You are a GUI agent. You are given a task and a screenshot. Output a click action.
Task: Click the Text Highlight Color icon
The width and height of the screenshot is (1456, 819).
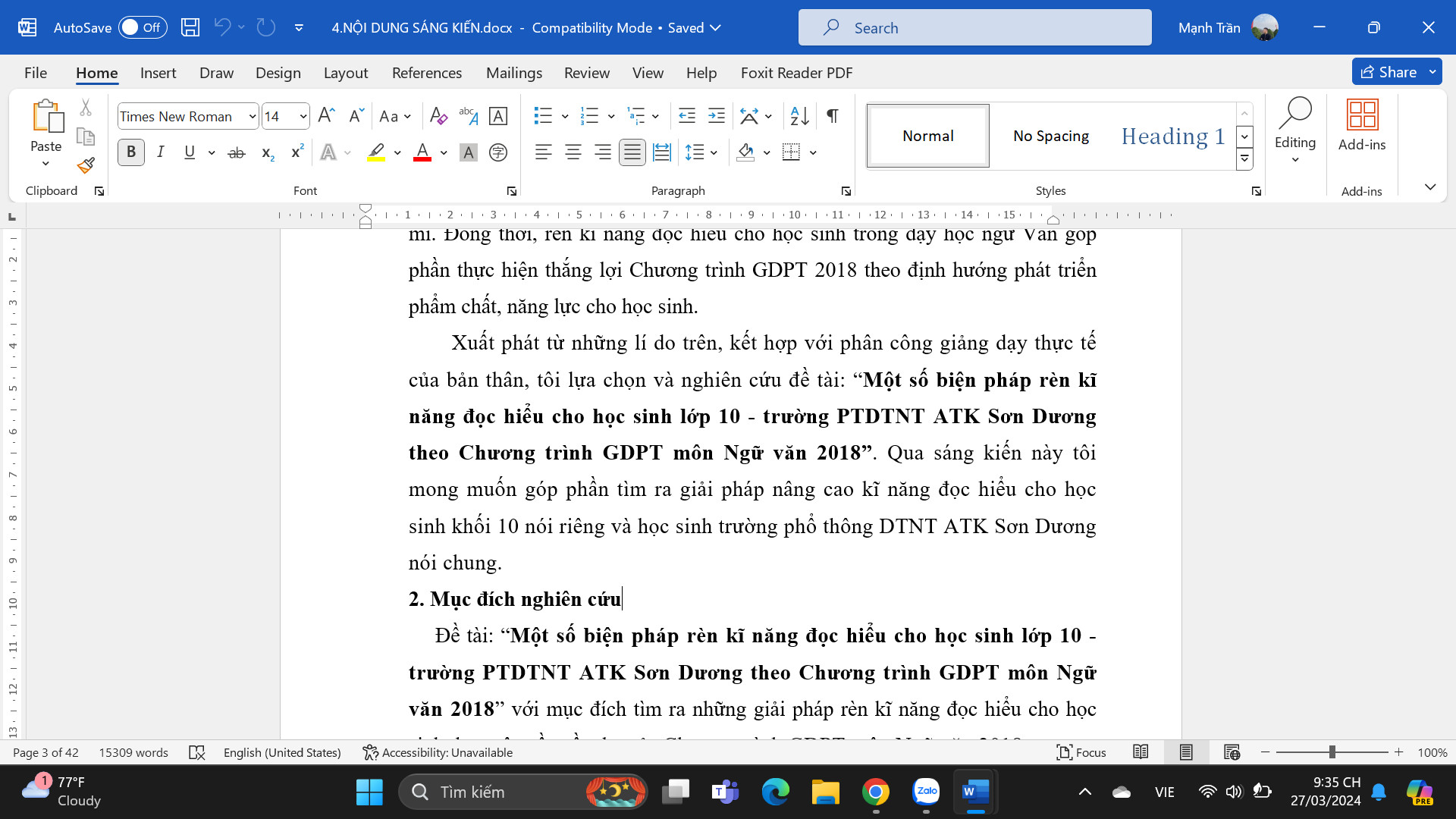pyautogui.click(x=377, y=152)
